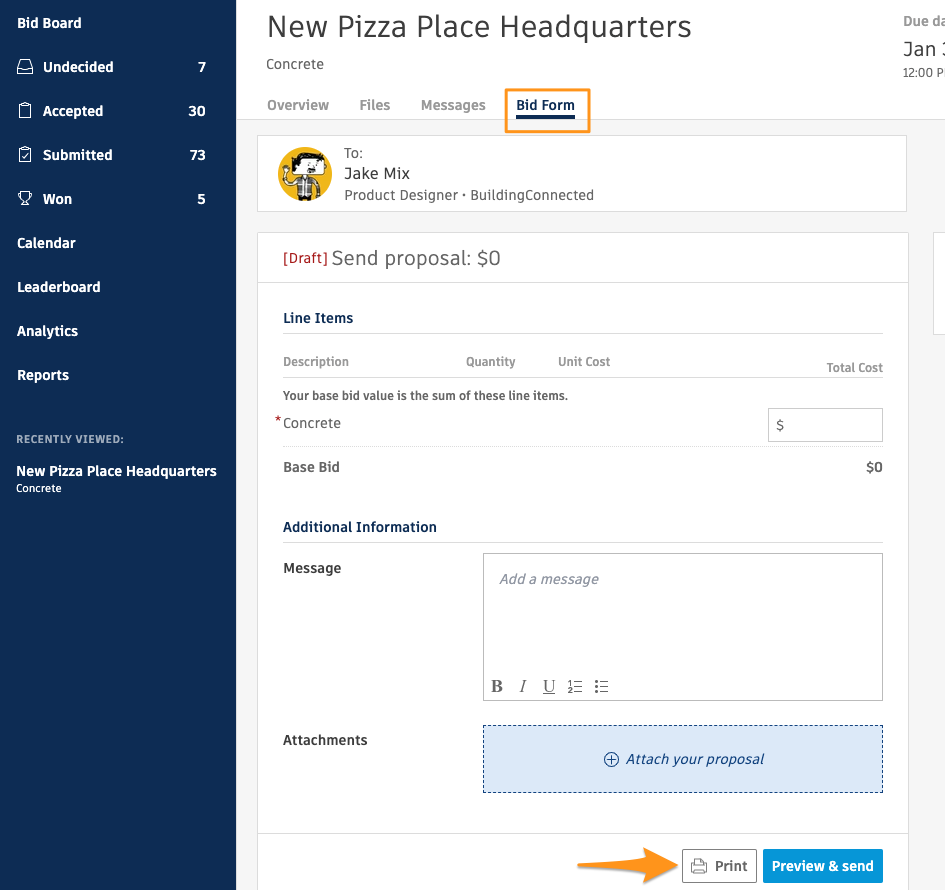945x890 pixels.
Task: Click the Concrete cost input field
Action: click(x=830, y=425)
